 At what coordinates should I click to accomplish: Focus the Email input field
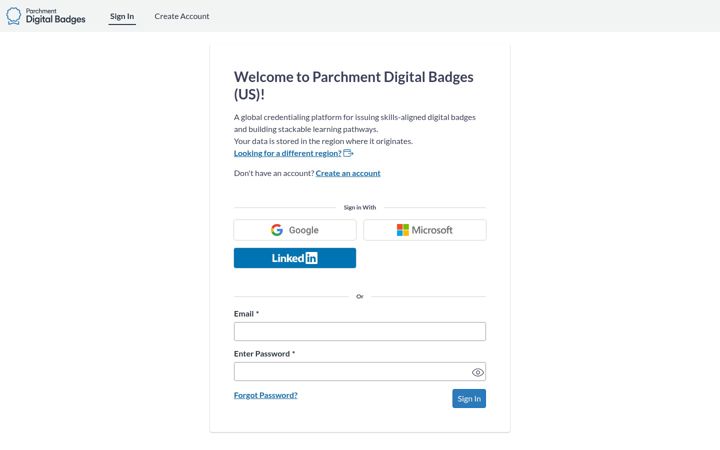pyautogui.click(x=360, y=332)
